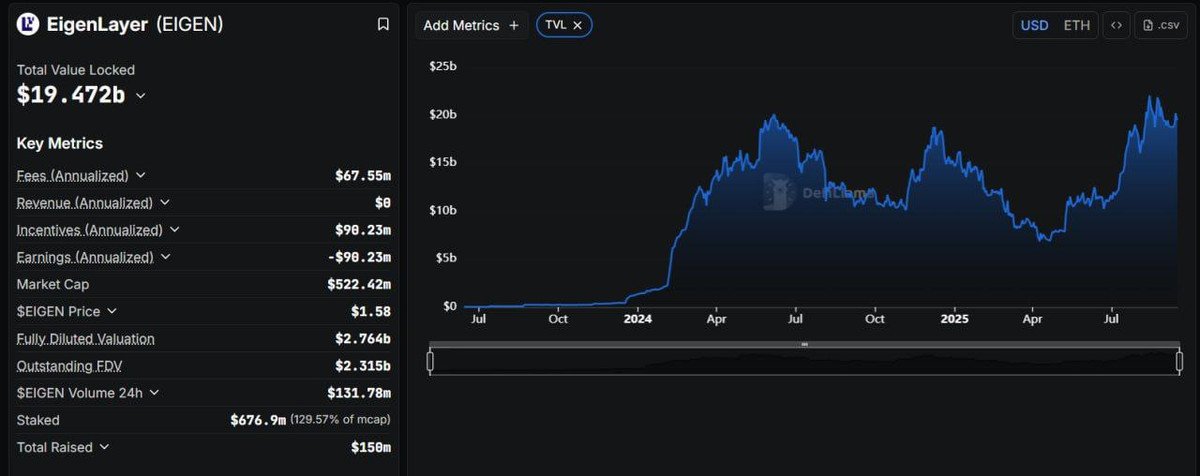Select the $19.472b TVL value
This screenshot has height=476, width=1200.
pyautogui.click(x=71, y=95)
